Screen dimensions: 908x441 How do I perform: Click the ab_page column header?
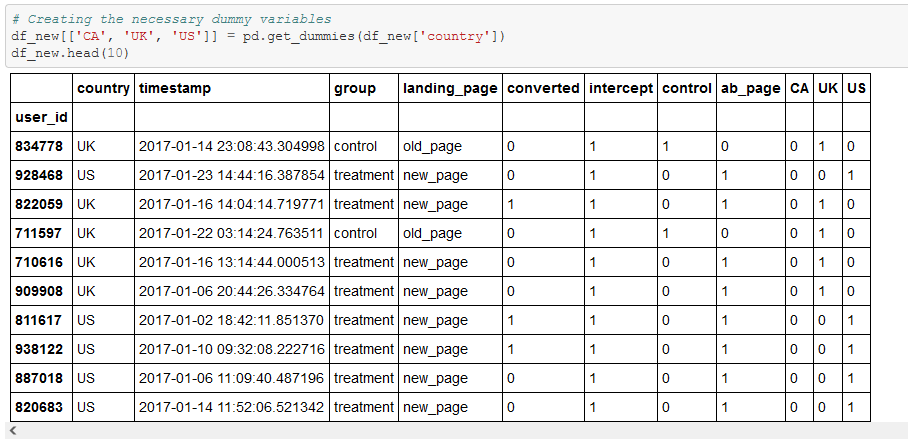tap(750, 89)
